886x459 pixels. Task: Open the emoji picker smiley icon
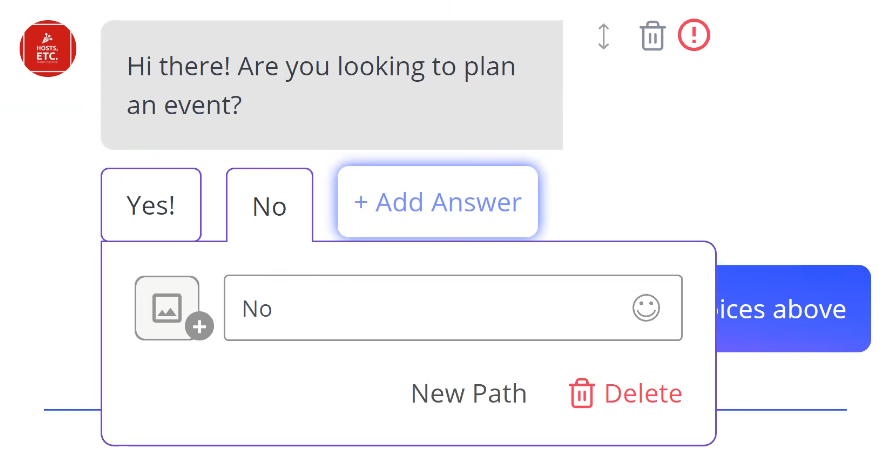click(x=646, y=308)
